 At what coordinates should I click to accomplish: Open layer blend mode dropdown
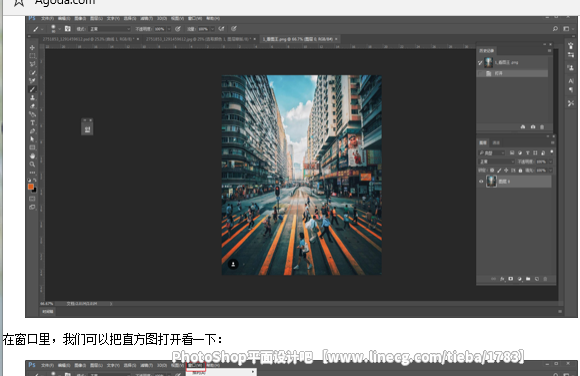click(497, 162)
